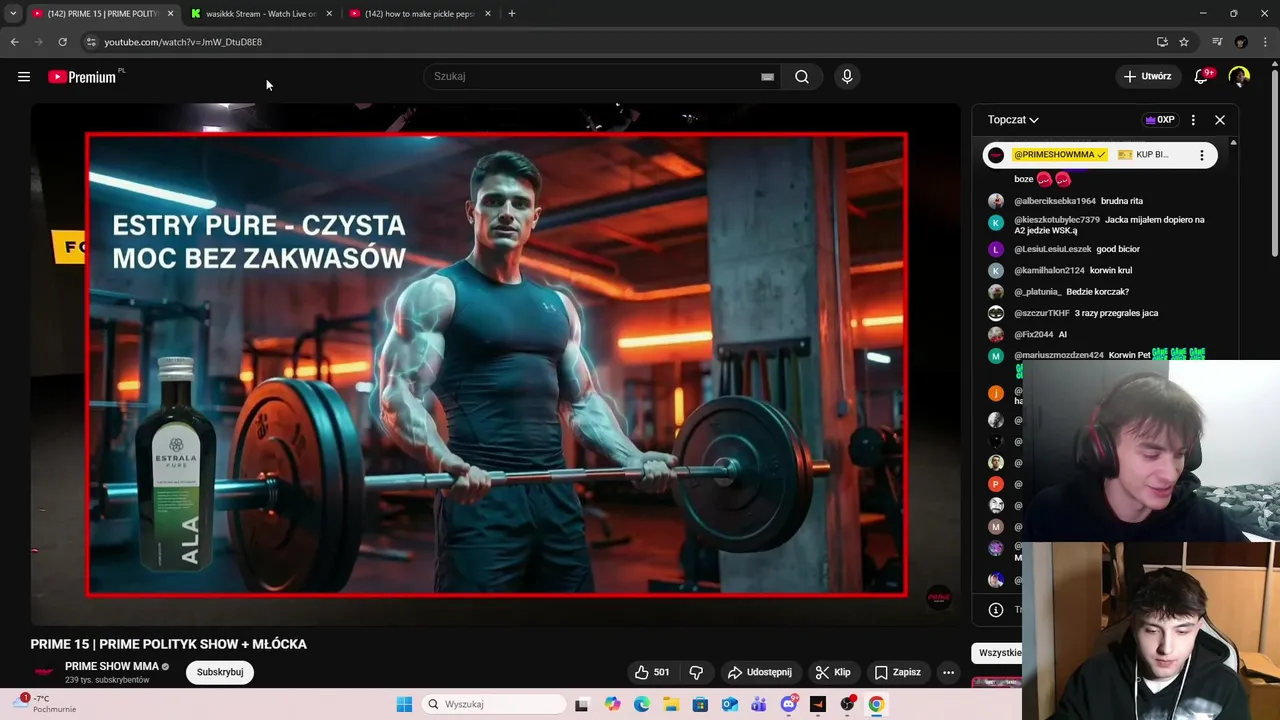The height and width of the screenshot is (720, 1280).
Task: Subscribe with the Subskrybuj button
Action: (x=220, y=672)
